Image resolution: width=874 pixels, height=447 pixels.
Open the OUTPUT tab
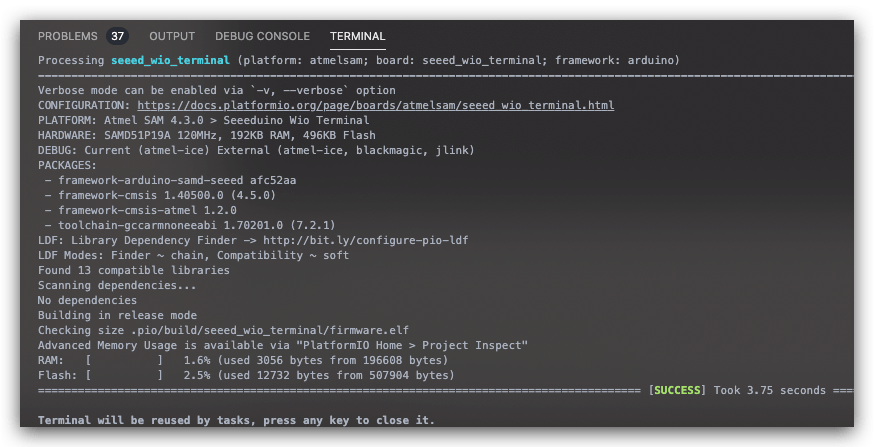[x=172, y=36]
